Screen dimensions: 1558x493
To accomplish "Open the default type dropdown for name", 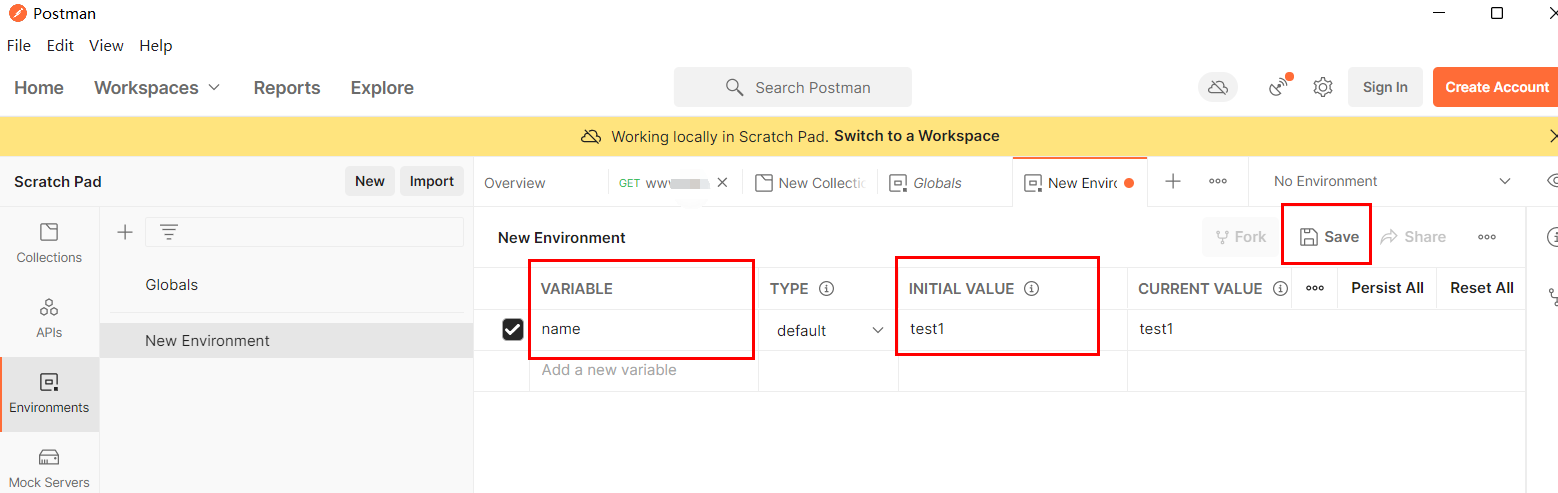I will pyautogui.click(x=830, y=330).
